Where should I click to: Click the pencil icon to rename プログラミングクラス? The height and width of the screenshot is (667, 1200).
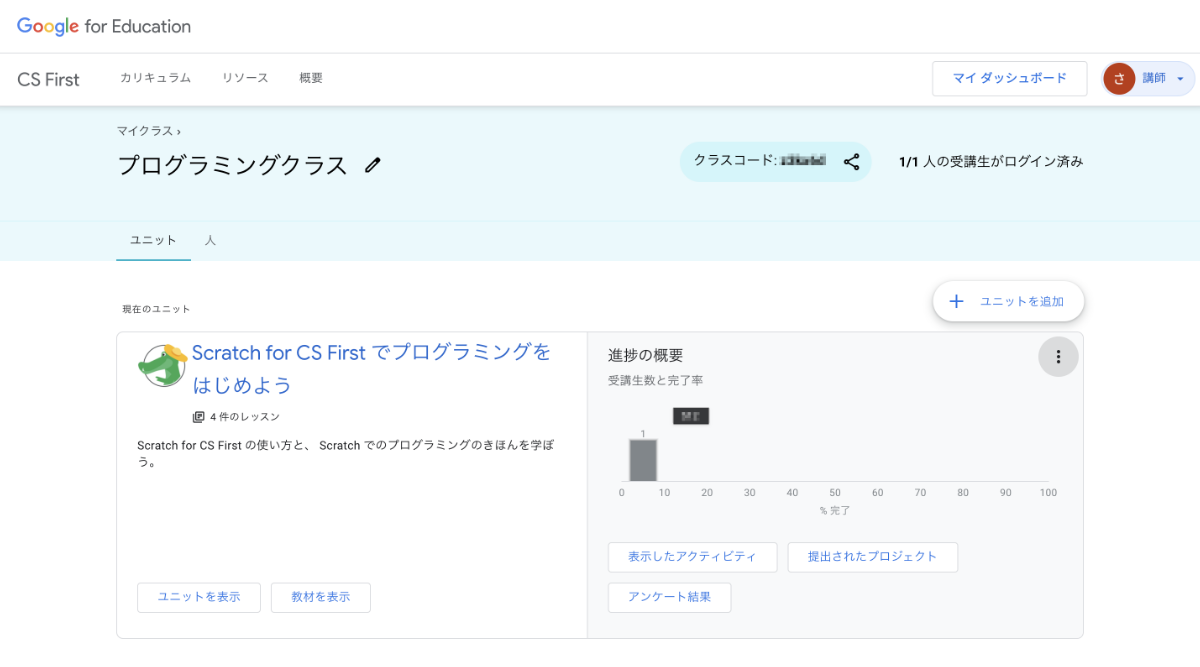[371, 164]
